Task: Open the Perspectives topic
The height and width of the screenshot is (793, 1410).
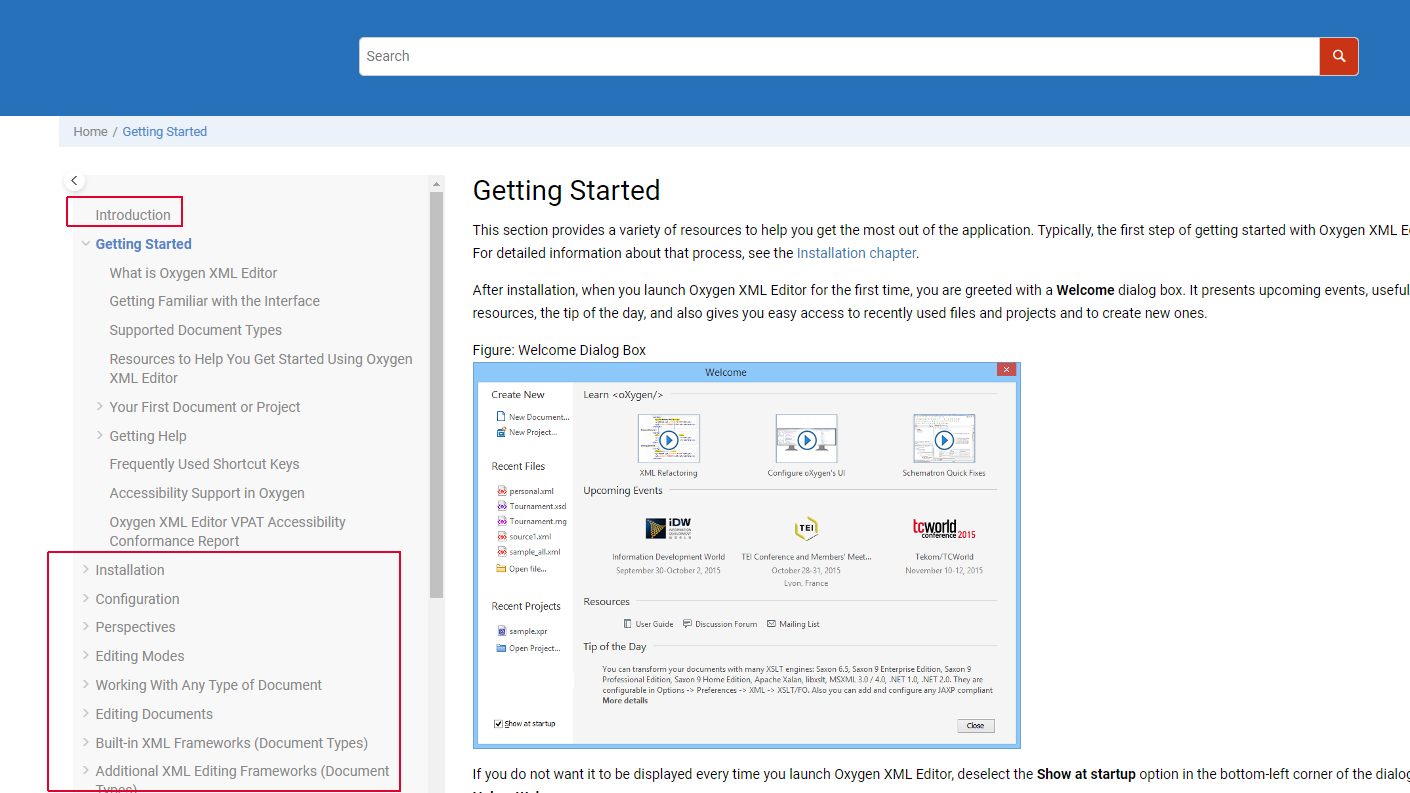Action: click(135, 627)
